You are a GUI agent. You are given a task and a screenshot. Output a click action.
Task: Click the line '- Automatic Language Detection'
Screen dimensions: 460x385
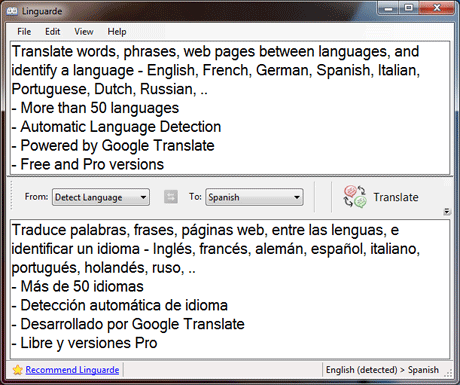click(116, 127)
